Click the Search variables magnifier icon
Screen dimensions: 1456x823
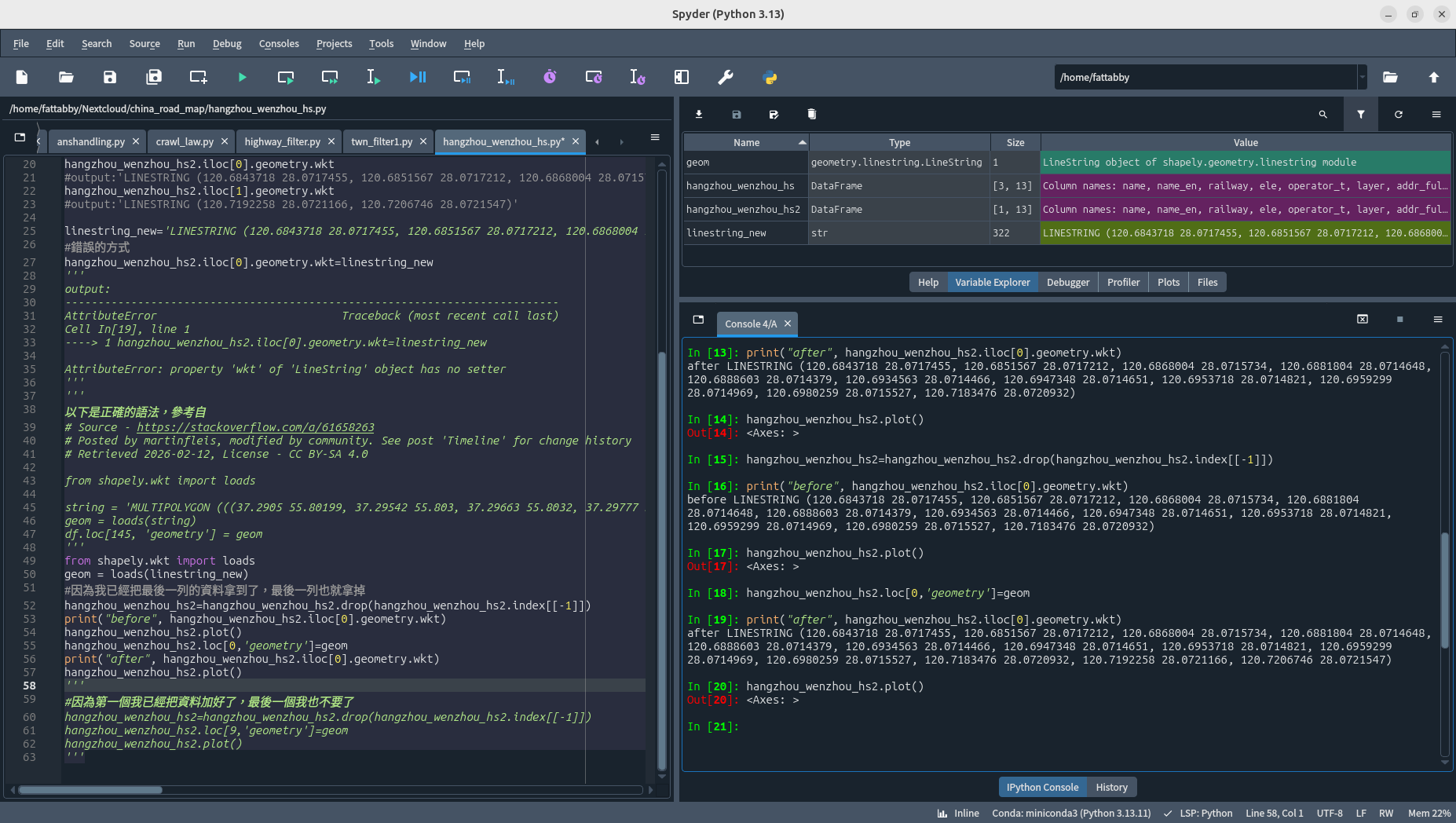point(1322,115)
